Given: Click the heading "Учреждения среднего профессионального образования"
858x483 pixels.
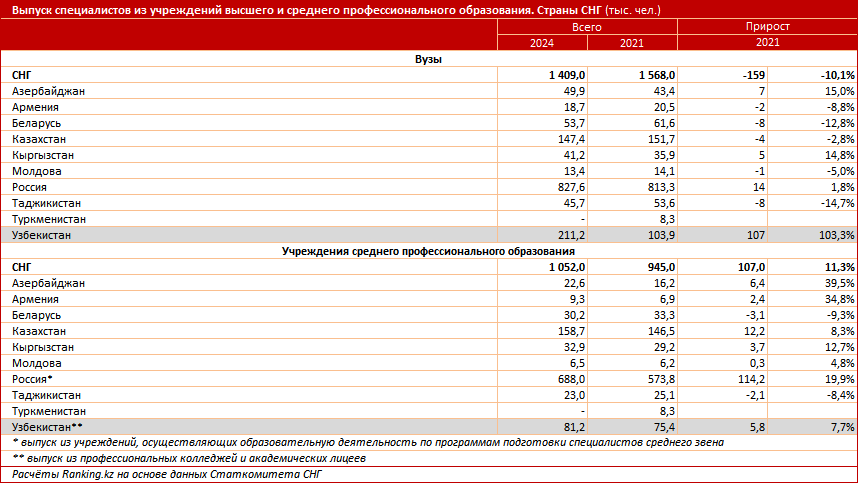Looking at the screenshot, I should 429,251.
